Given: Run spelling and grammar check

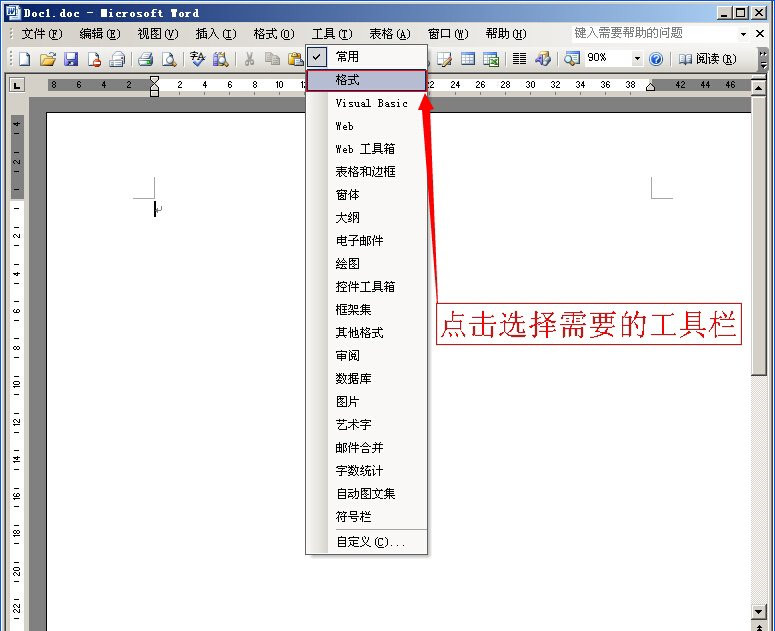Looking at the screenshot, I should (x=198, y=59).
